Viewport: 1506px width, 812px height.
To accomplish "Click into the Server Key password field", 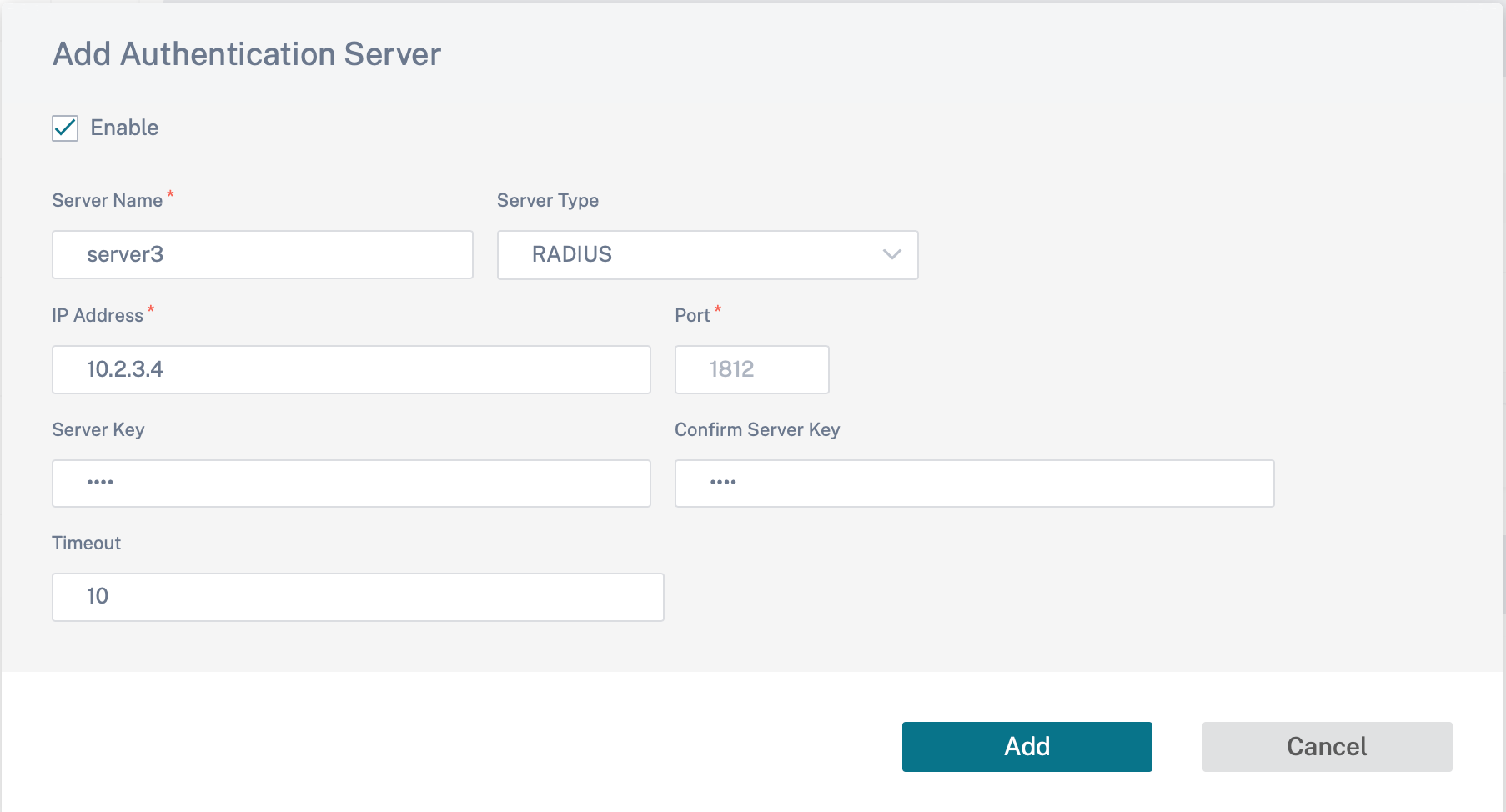I will [x=351, y=484].
